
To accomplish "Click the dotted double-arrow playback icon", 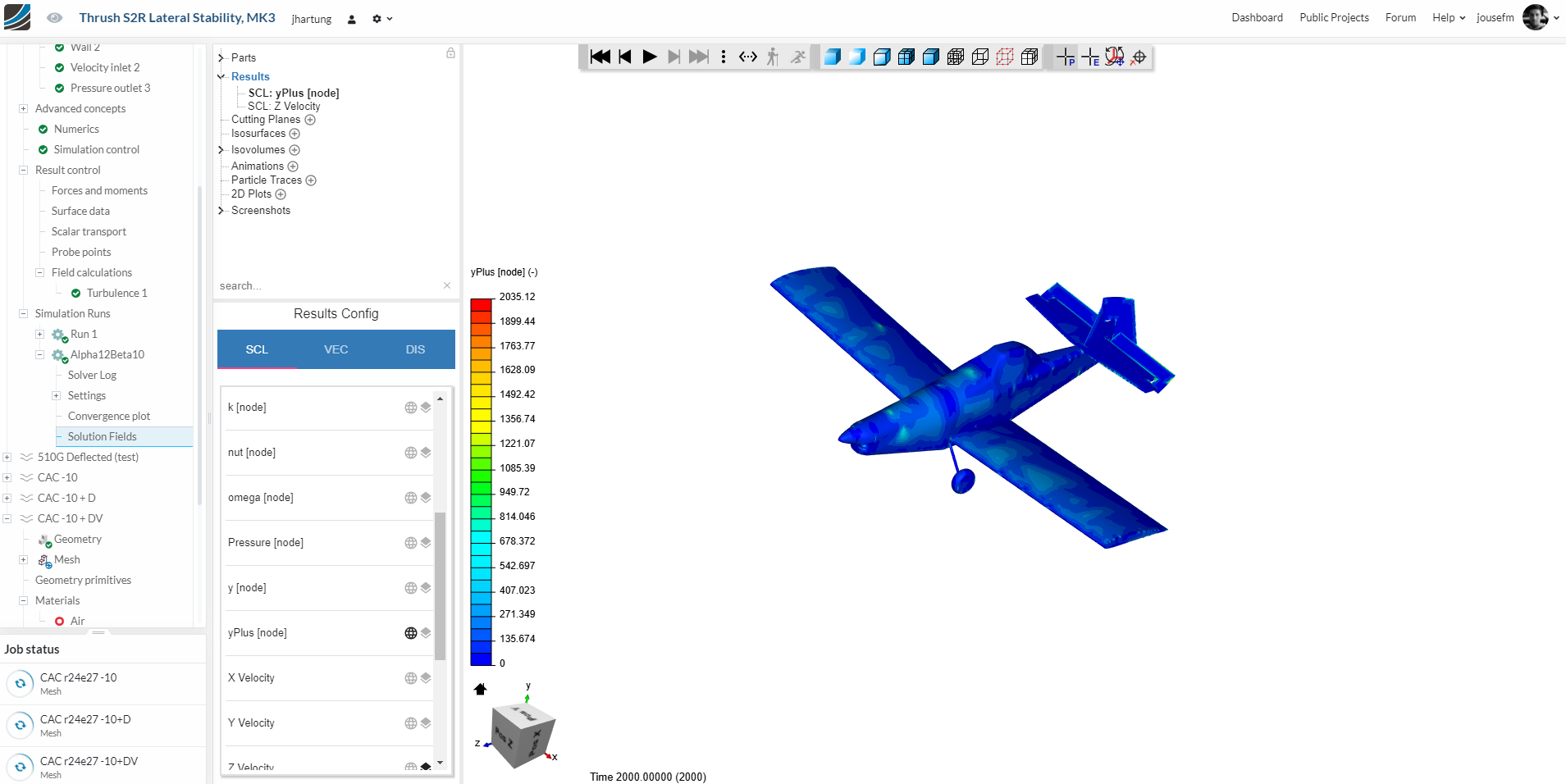I will pos(748,57).
